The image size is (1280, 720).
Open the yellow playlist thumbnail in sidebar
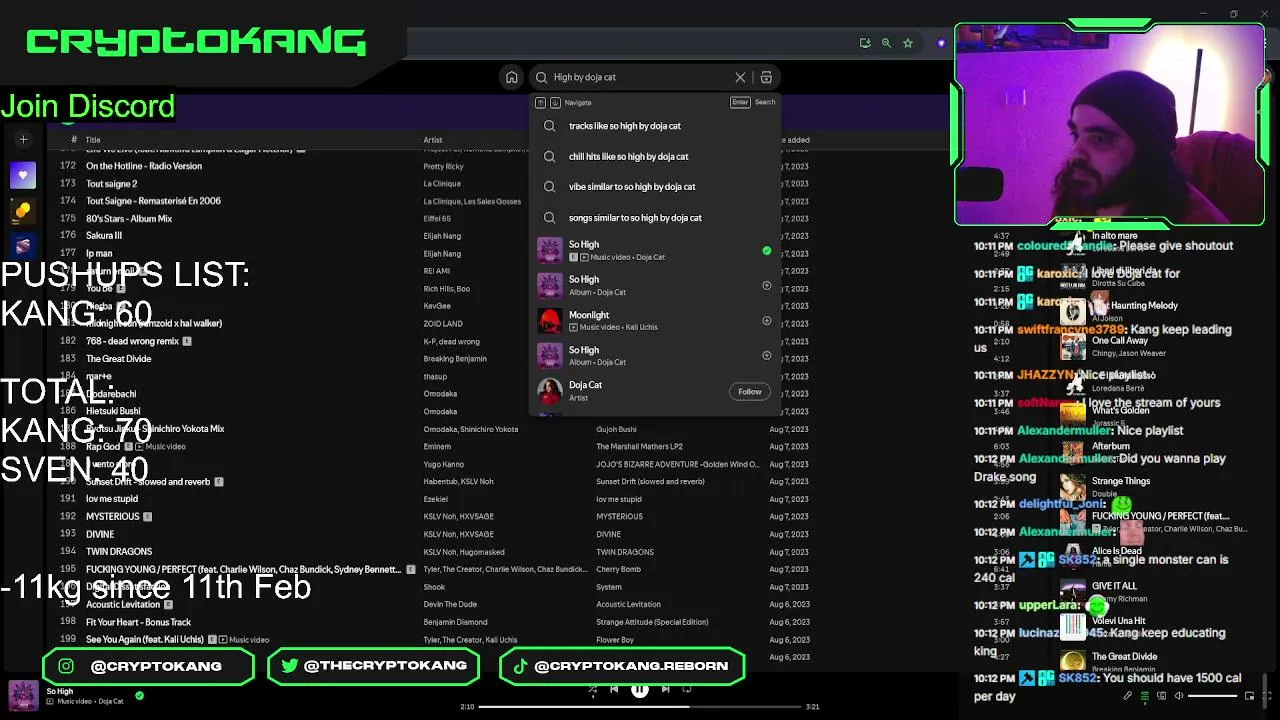coord(23,211)
